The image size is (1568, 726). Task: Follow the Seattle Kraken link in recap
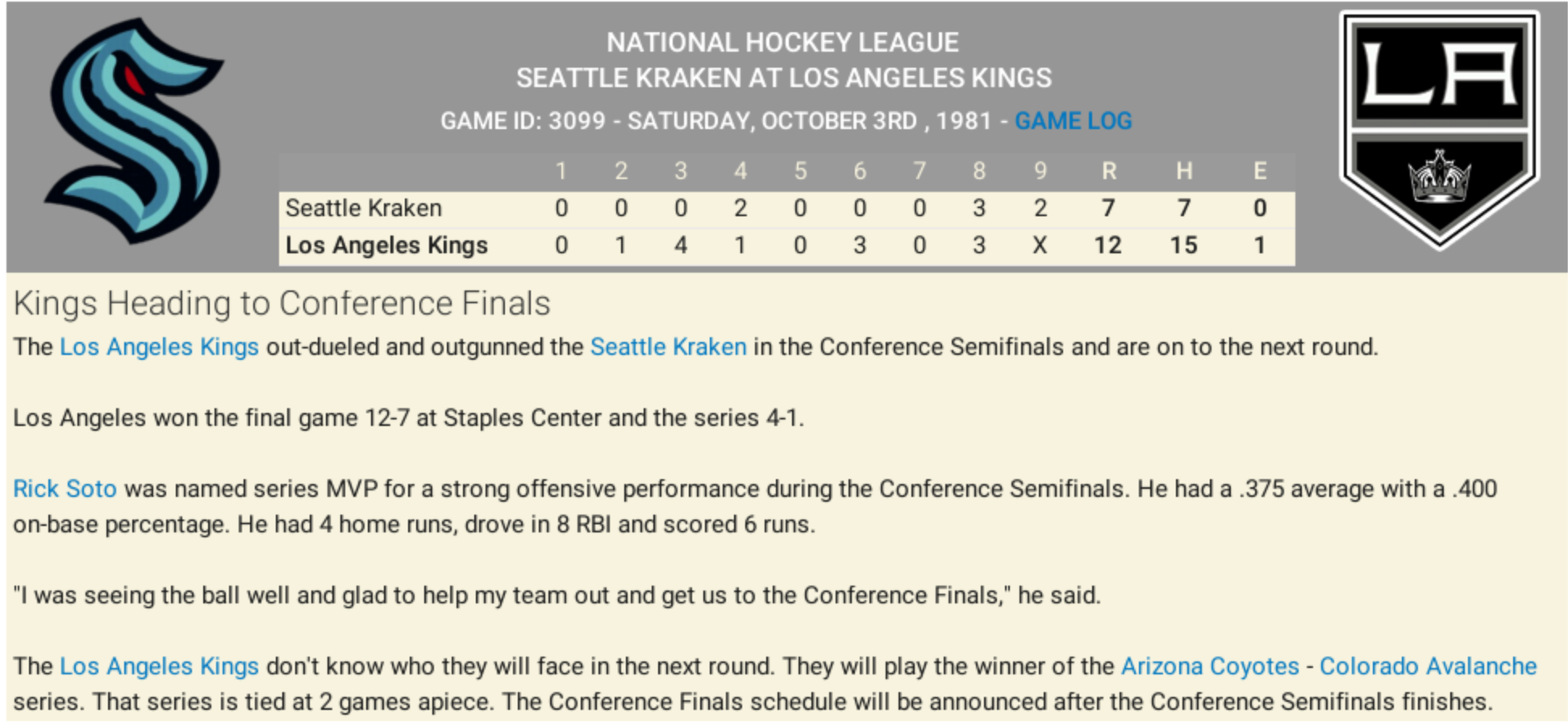668,347
